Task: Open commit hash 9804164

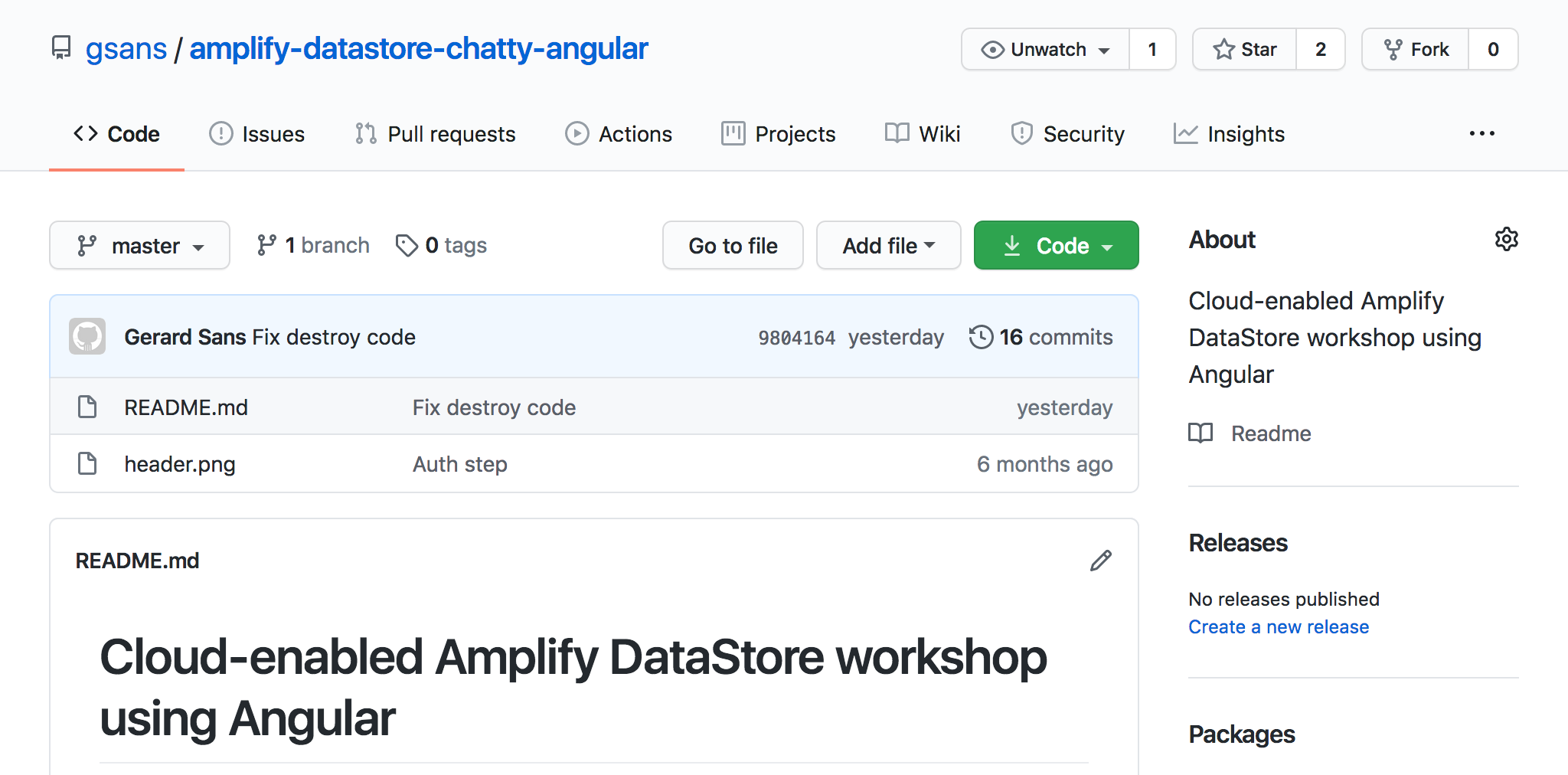Action: click(x=796, y=338)
